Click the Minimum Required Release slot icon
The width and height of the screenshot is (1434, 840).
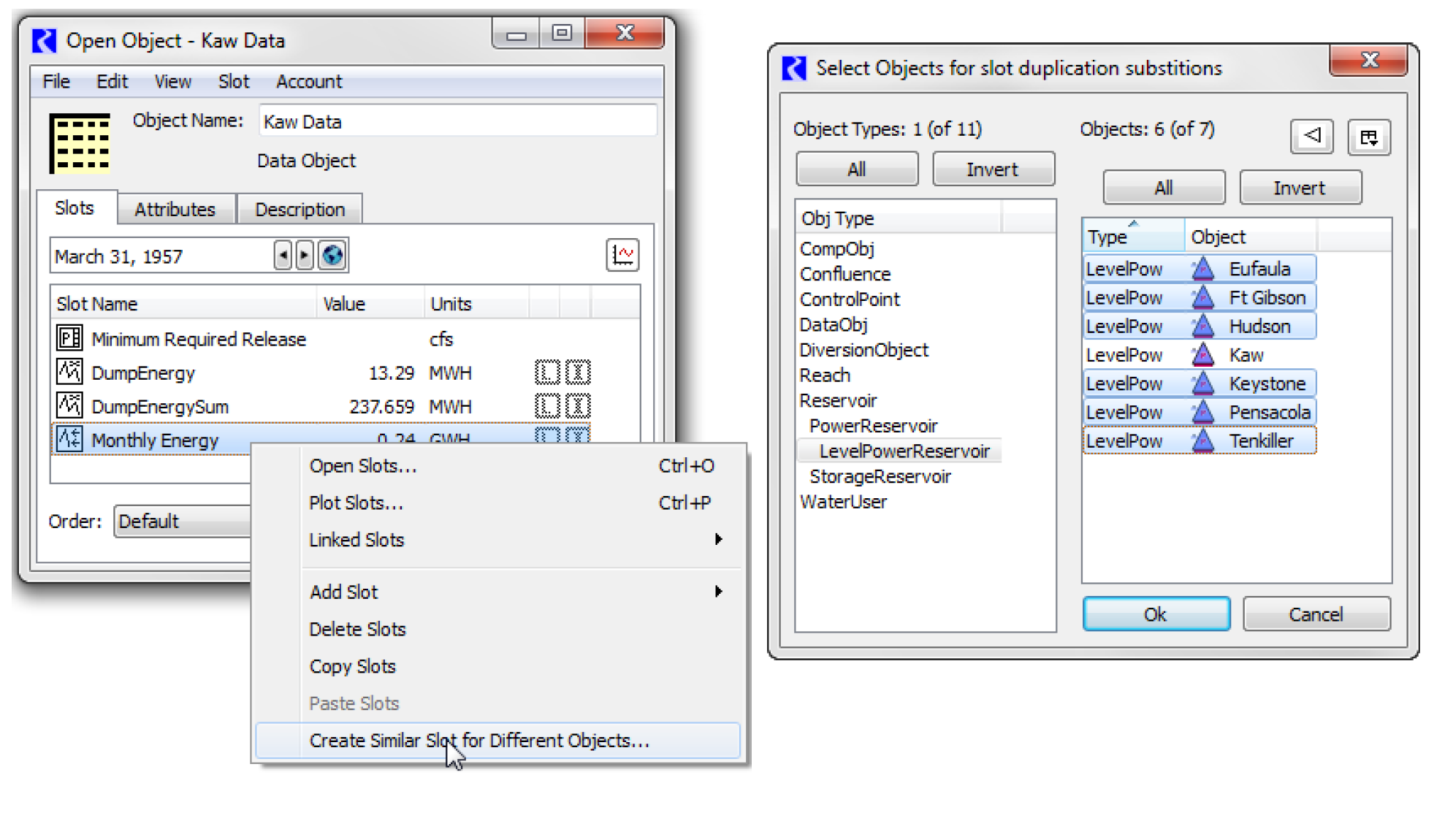tap(69, 338)
